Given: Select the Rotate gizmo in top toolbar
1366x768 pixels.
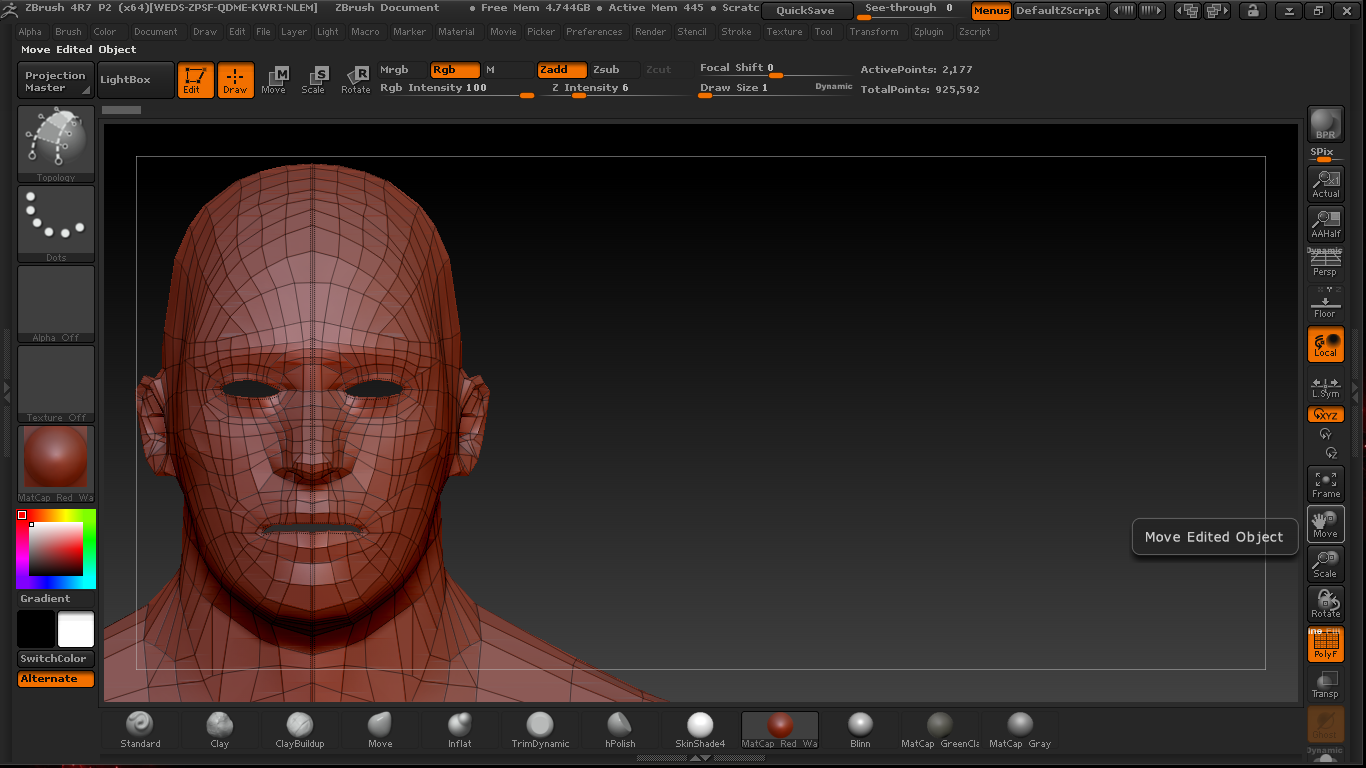Looking at the screenshot, I should 356,80.
